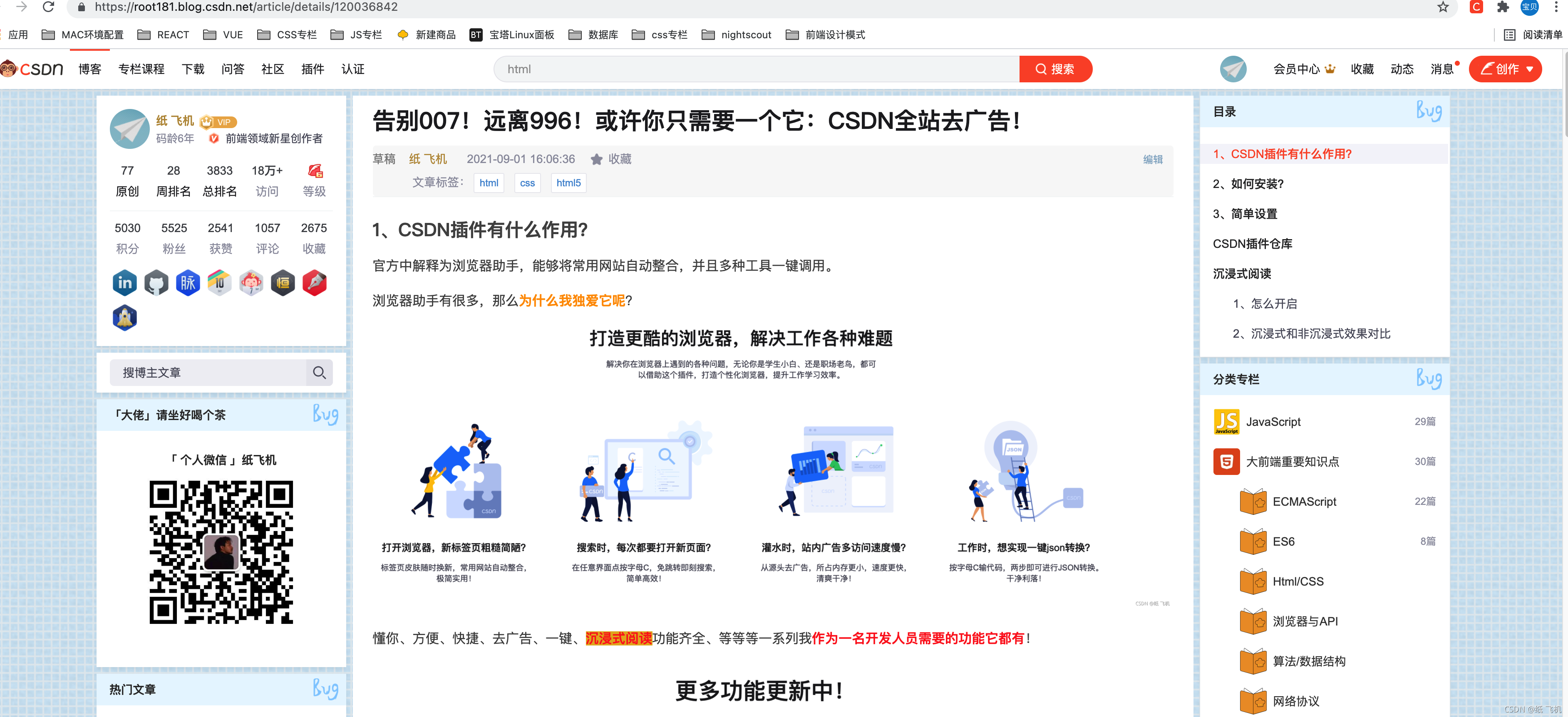This screenshot has width=1568, height=717.
Task: Click the GitHub badge icon
Action: click(156, 283)
